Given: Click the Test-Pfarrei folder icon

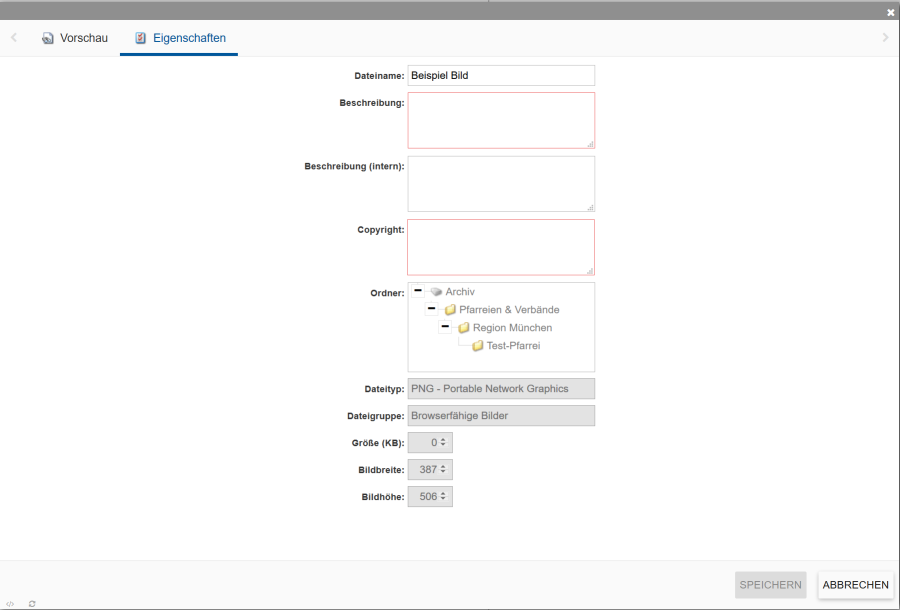Looking at the screenshot, I should pyautogui.click(x=477, y=346).
